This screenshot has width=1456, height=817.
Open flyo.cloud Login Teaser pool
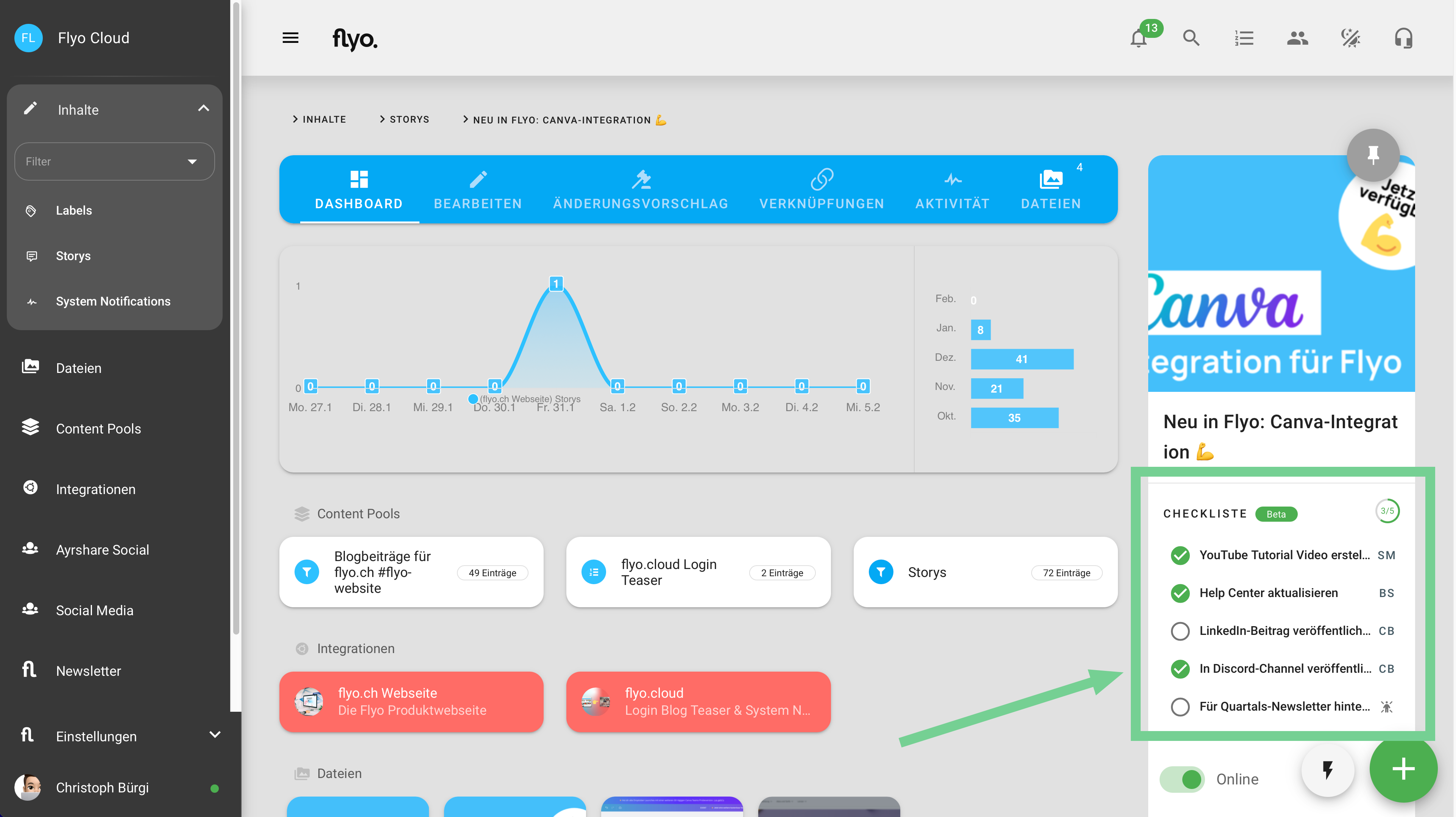[x=698, y=572]
